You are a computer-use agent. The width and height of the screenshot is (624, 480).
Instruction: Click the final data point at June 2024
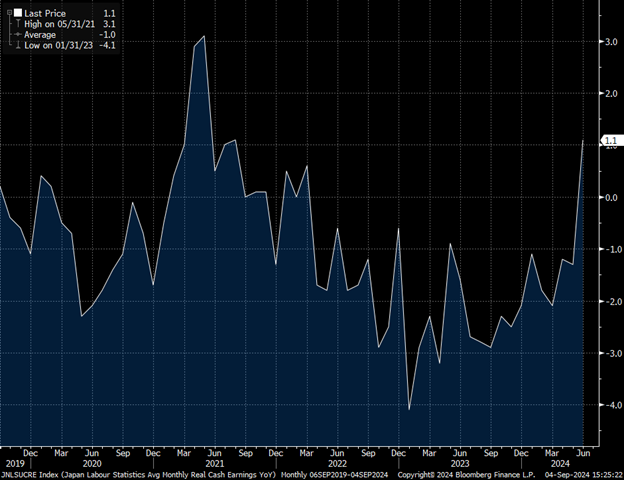[584, 141]
